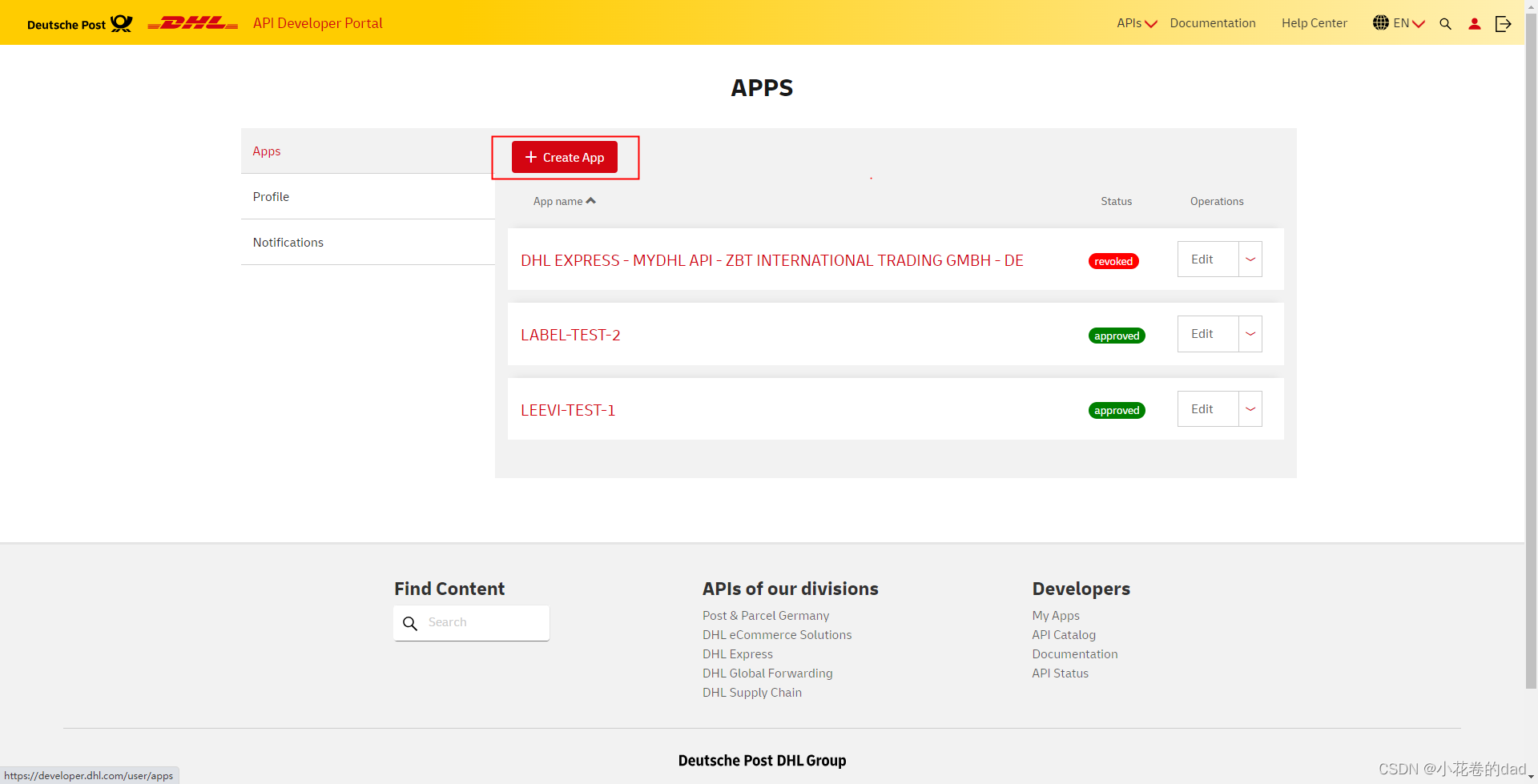Switch to the Profile sidebar tab
Image resolution: width=1538 pixels, height=784 pixels.
[x=271, y=196]
